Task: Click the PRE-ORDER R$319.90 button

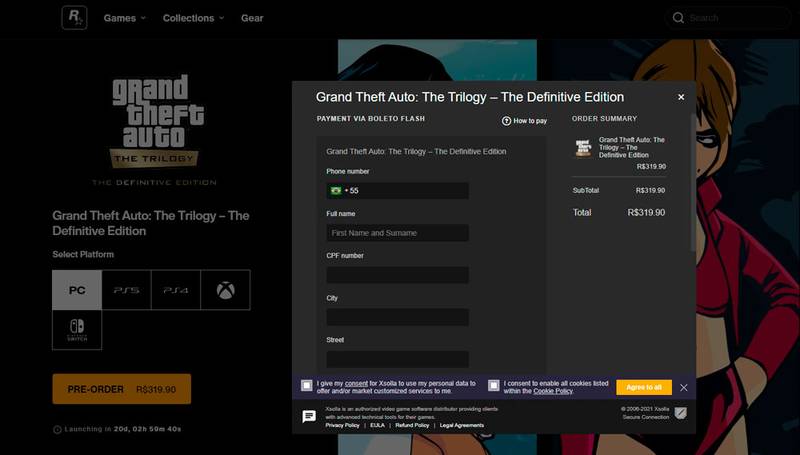Action: pyautogui.click(x=121, y=389)
